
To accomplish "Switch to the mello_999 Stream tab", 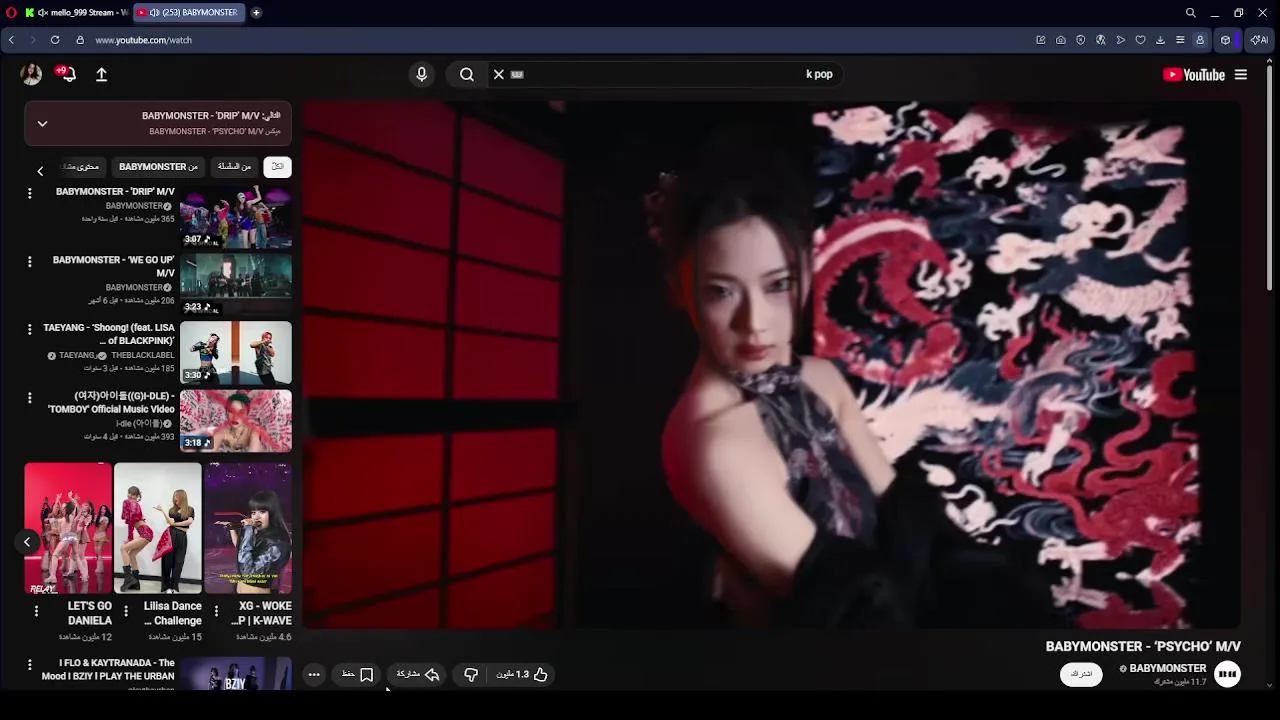I will coord(76,13).
